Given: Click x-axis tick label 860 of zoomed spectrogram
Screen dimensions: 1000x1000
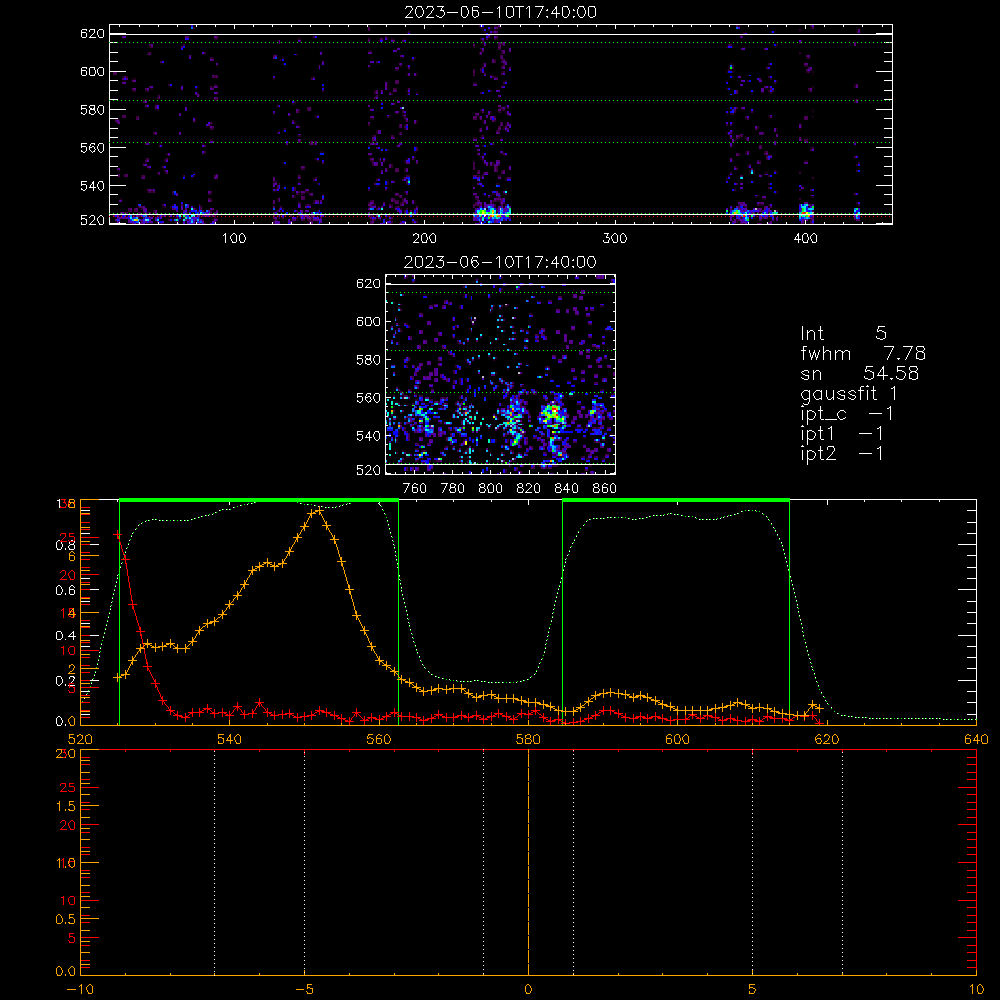Looking at the screenshot, I should (605, 489).
